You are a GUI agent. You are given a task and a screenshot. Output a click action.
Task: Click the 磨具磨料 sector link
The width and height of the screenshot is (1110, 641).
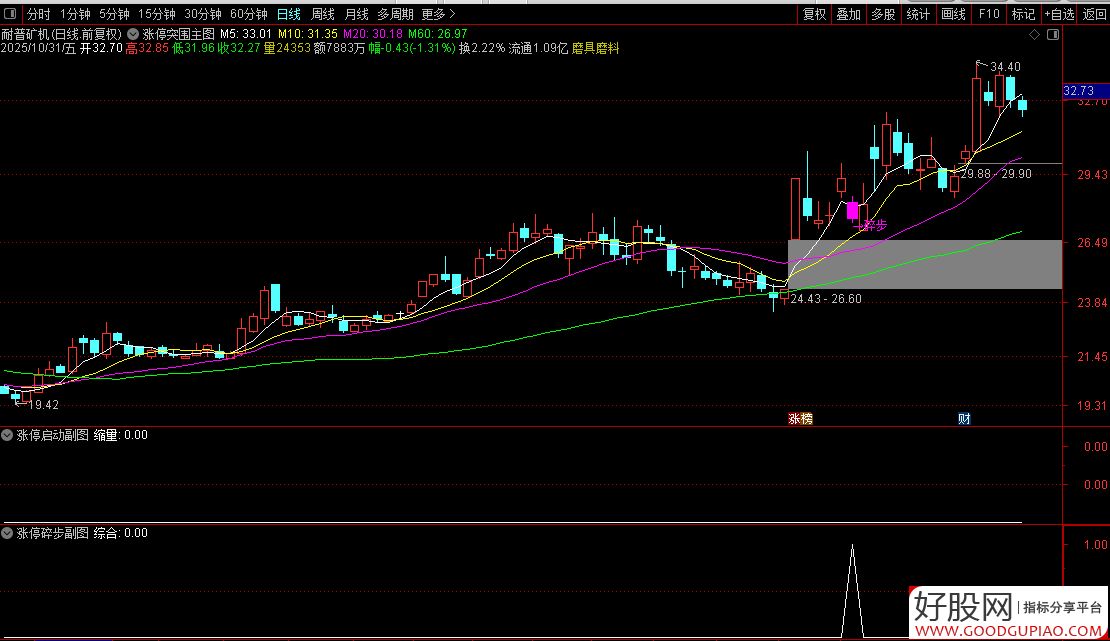pyautogui.click(x=595, y=48)
